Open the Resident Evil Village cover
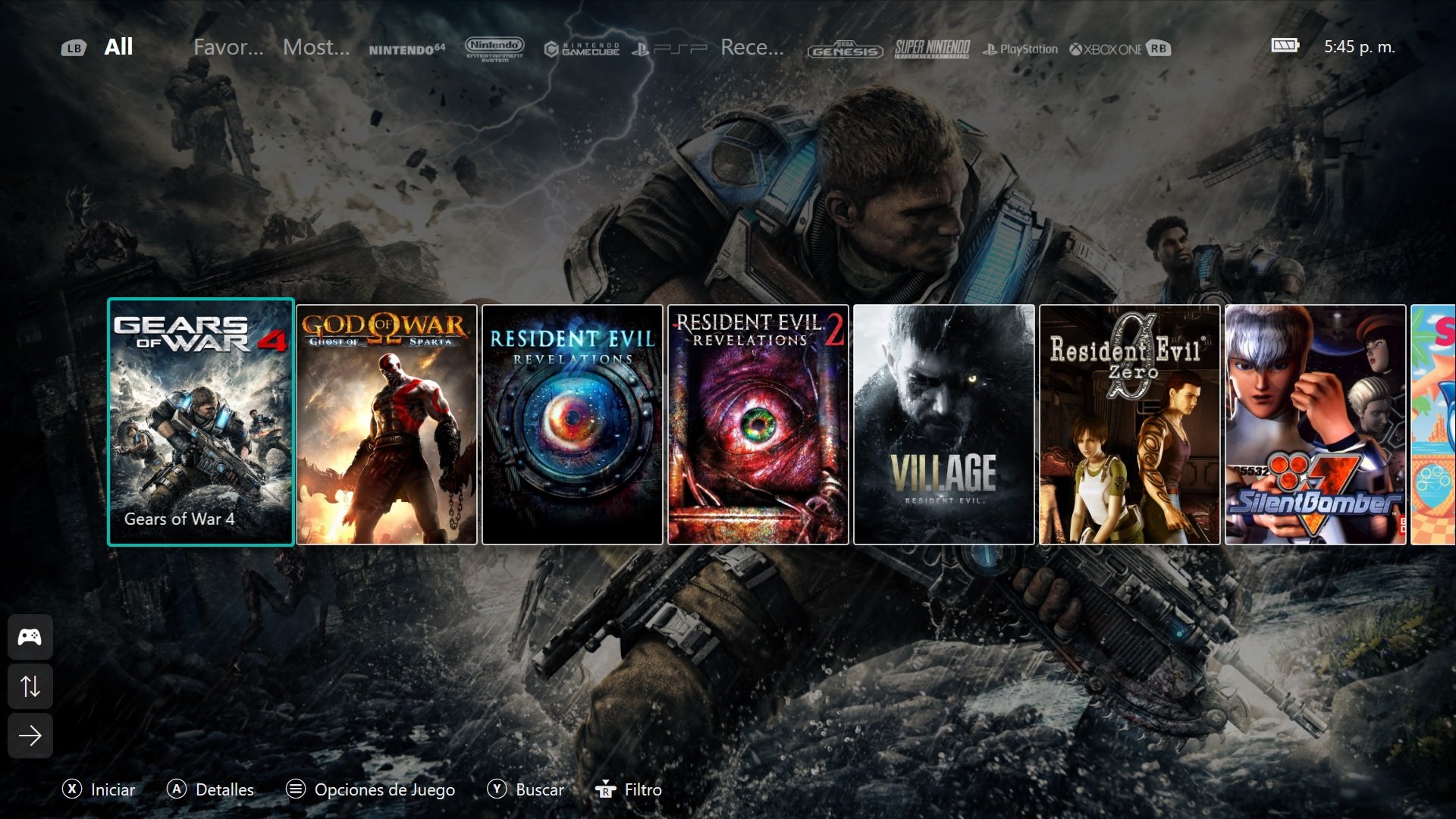 pos(944,425)
